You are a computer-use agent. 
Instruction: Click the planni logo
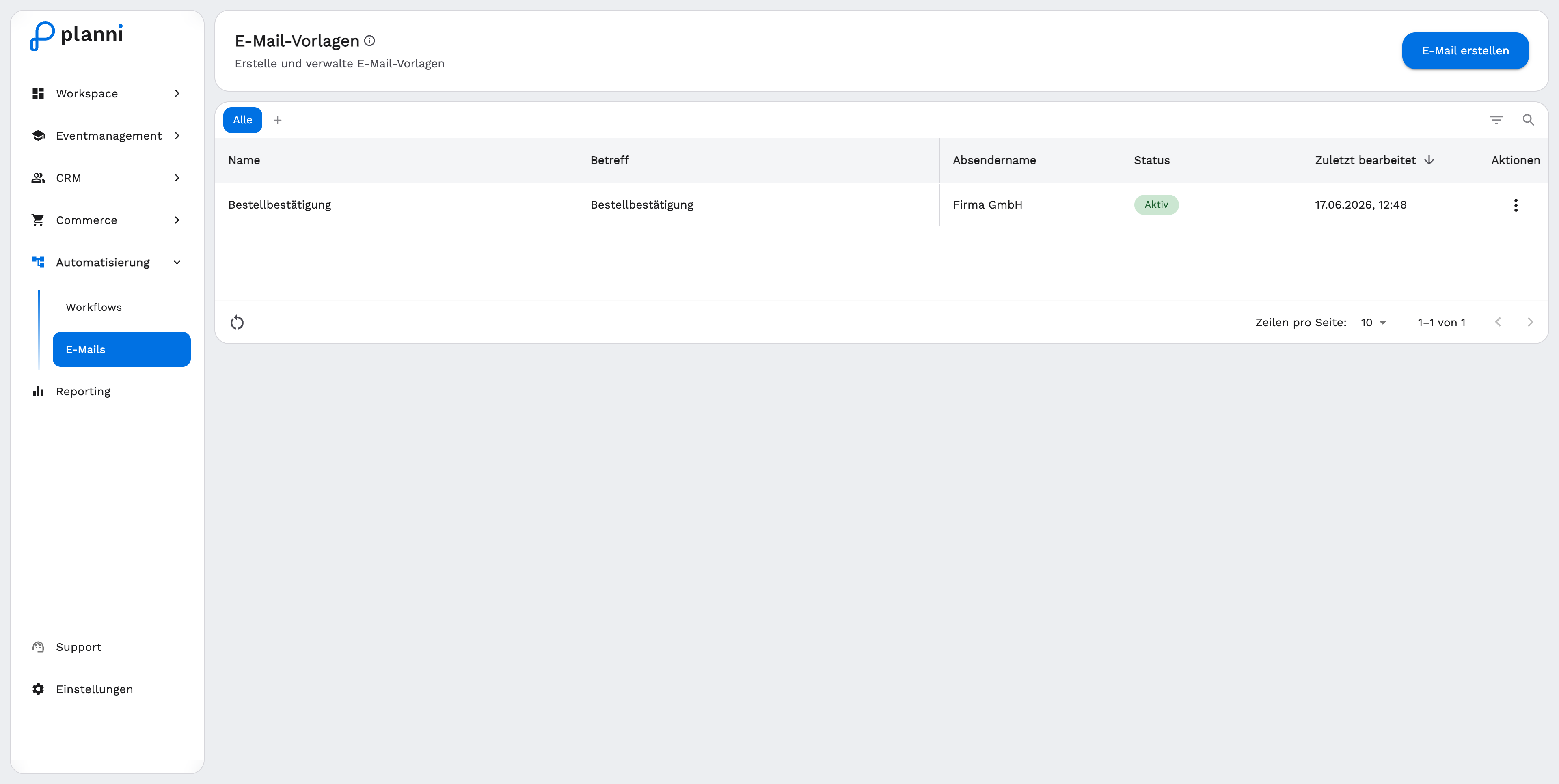(x=76, y=36)
